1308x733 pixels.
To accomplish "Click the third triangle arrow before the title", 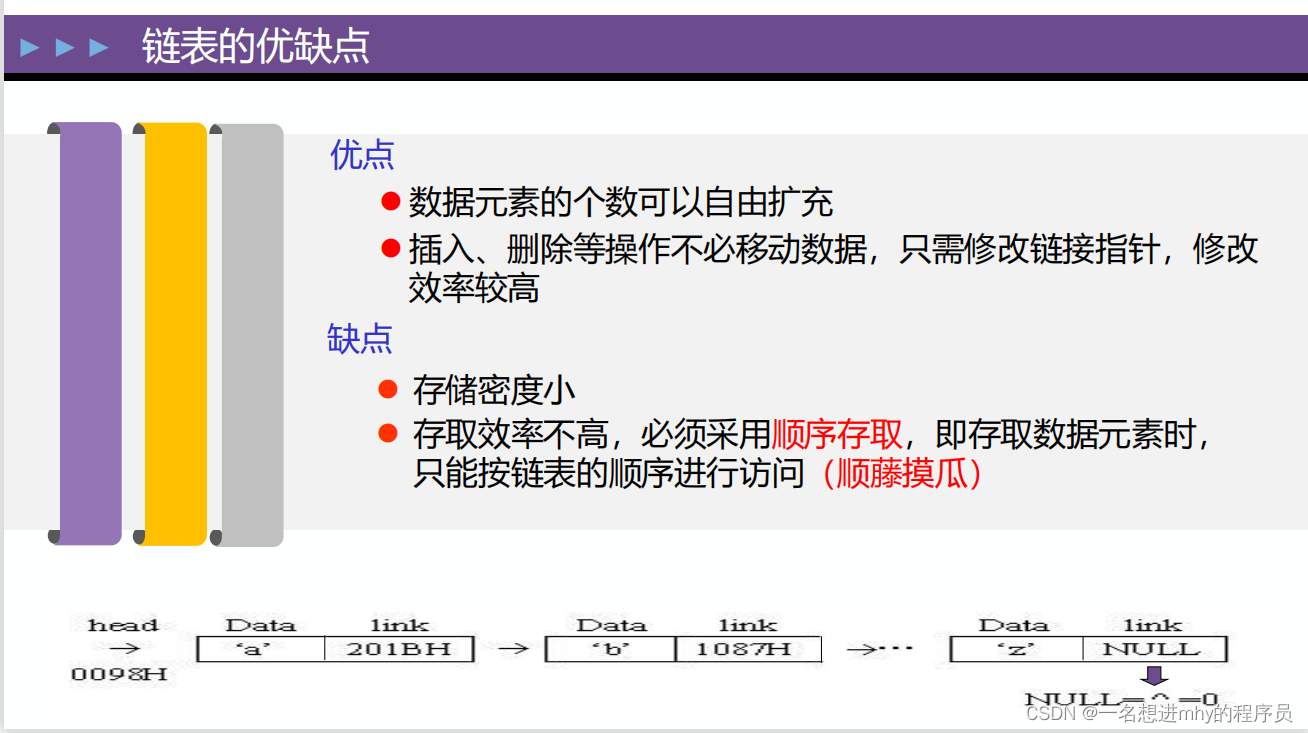I will [96, 46].
